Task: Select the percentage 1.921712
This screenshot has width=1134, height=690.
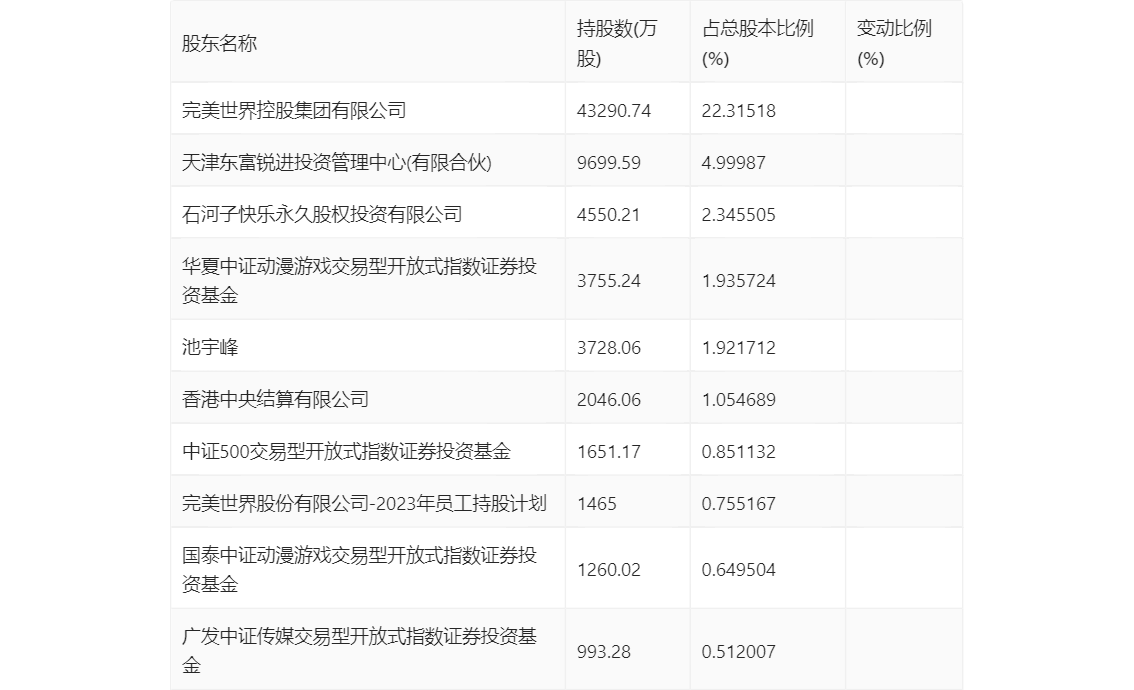Action: [x=738, y=348]
